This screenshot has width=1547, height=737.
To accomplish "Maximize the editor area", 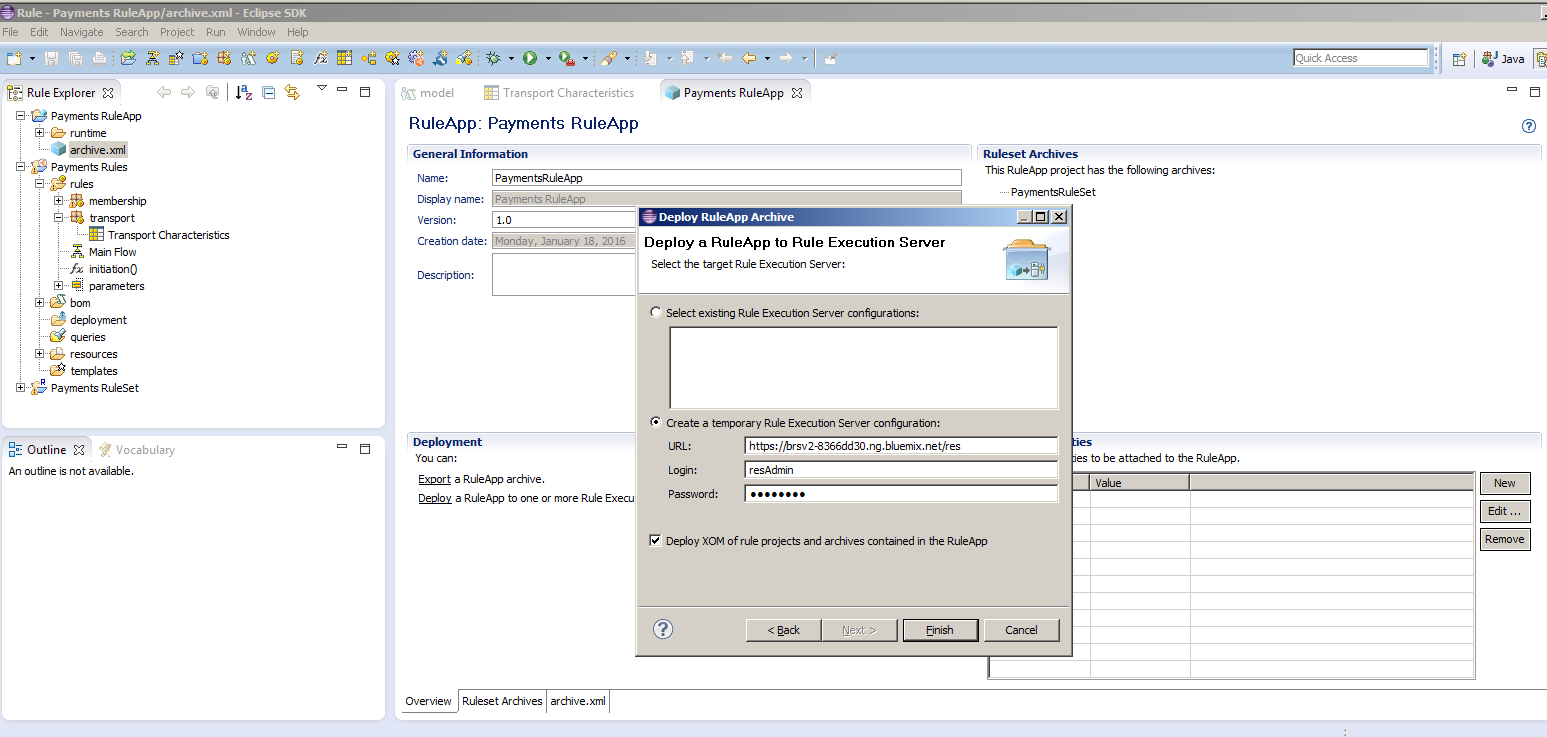I will [1535, 91].
